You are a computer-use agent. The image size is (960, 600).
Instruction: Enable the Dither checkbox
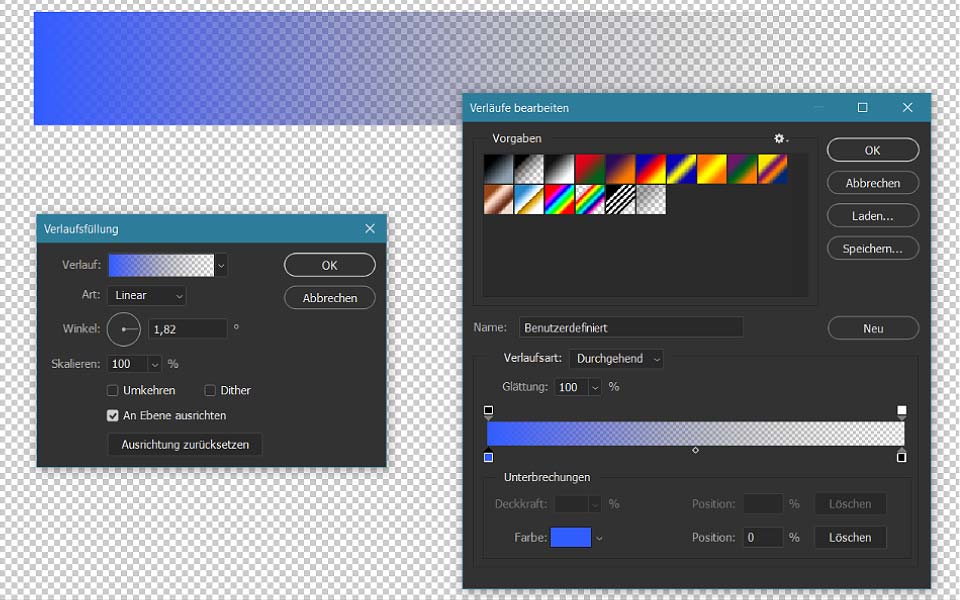point(210,390)
